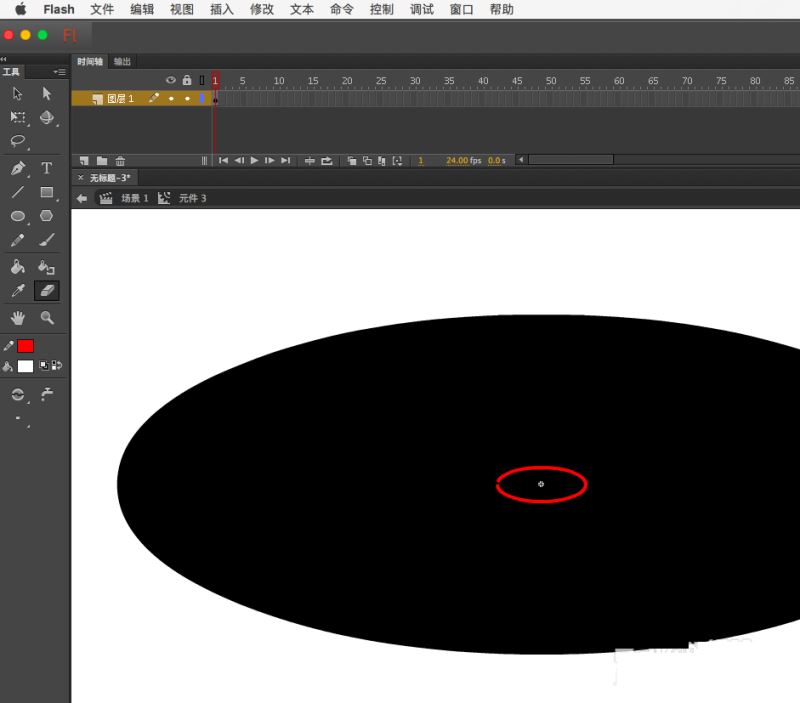The image size is (800, 703).
Task: Step back one frame
Action: [x=239, y=161]
